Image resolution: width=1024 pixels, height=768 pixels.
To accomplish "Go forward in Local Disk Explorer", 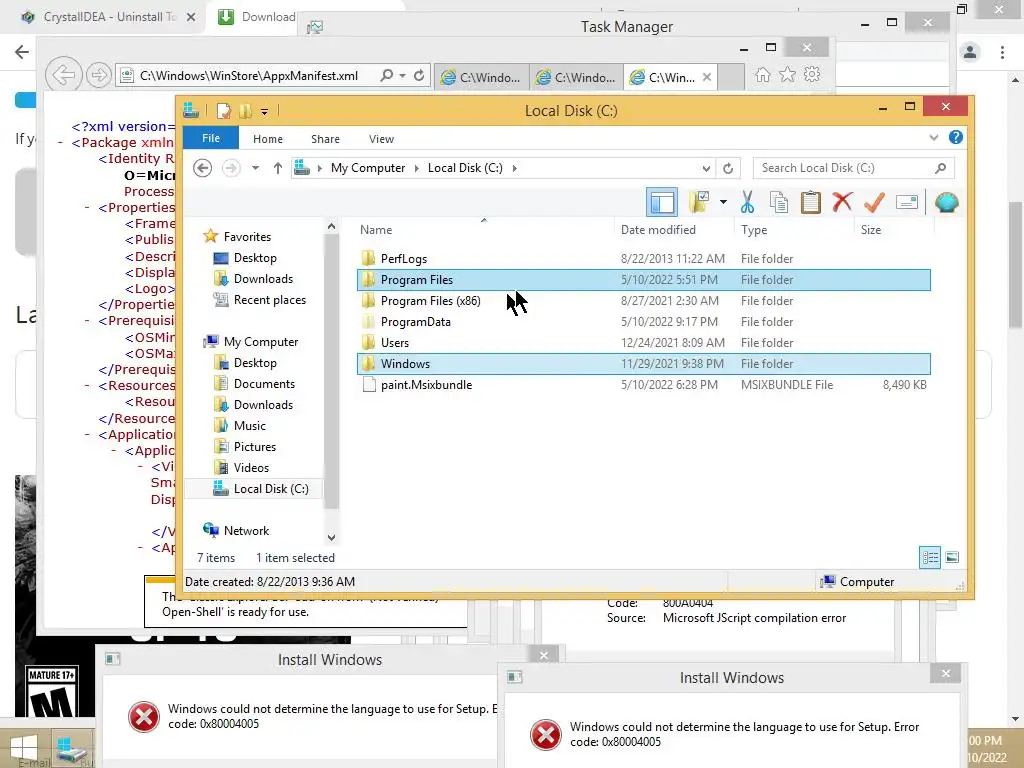I will (x=231, y=168).
